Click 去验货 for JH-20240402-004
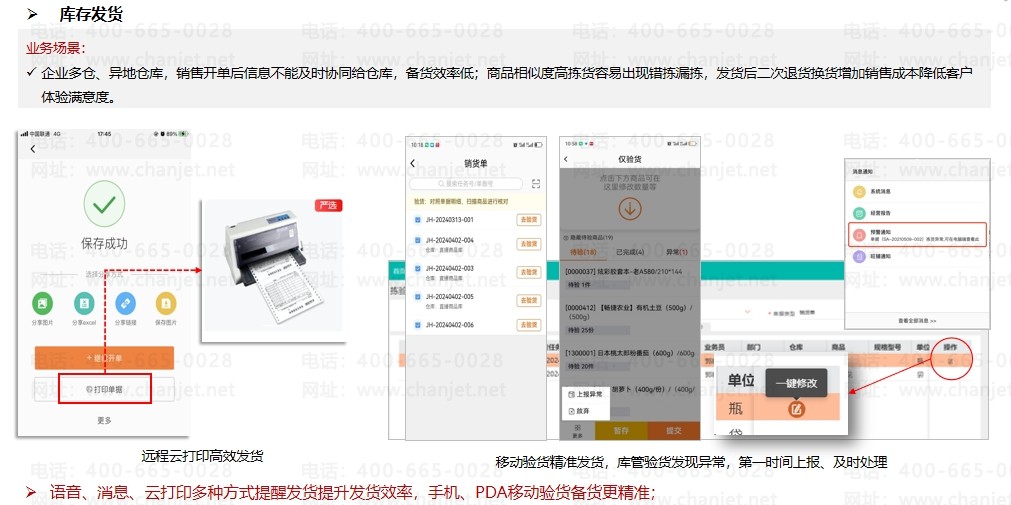This screenshot has height=505, width=1011. click(529, 244)
